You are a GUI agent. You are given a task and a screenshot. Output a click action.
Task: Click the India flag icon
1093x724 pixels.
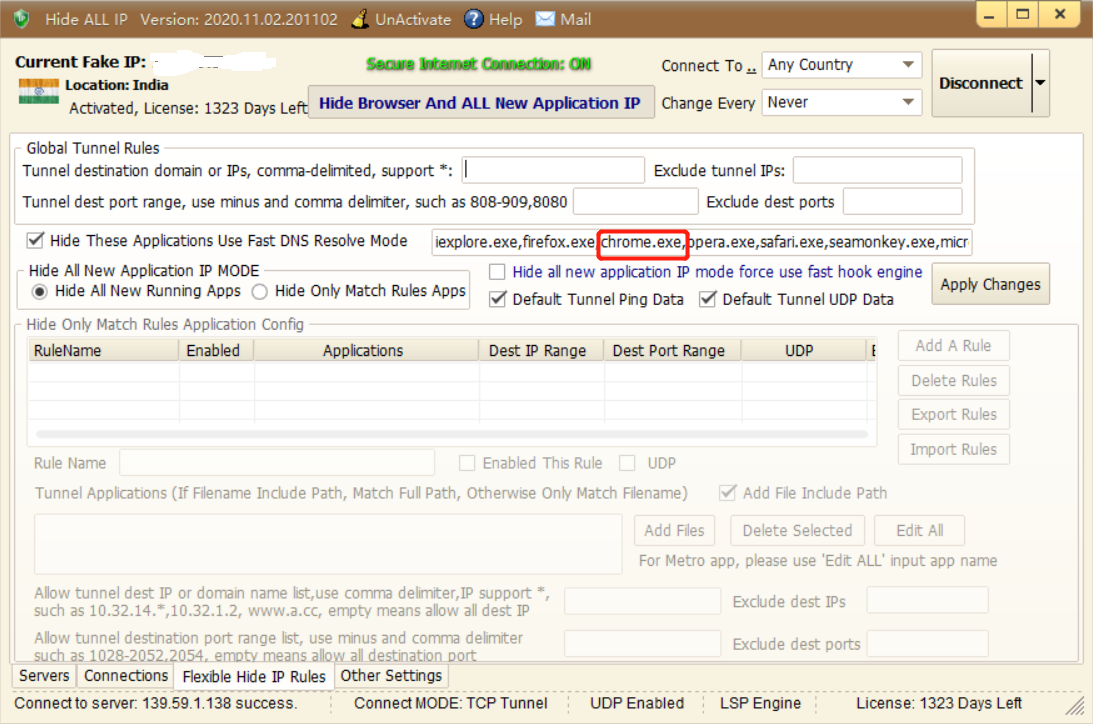coord(39,91)
